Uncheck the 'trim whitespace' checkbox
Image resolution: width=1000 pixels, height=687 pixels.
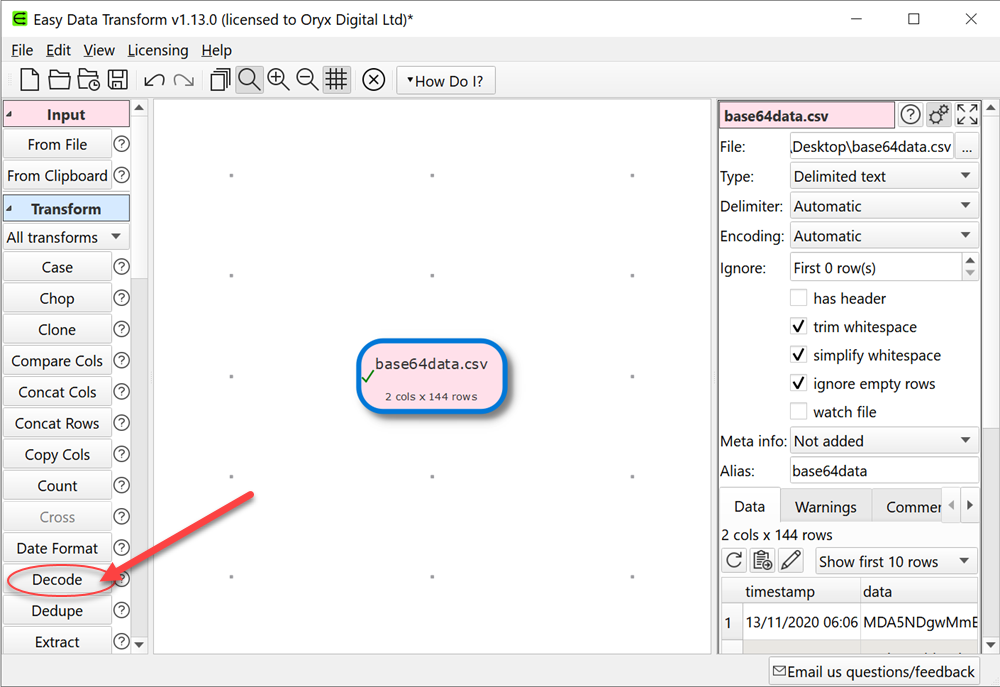(798, 327)
